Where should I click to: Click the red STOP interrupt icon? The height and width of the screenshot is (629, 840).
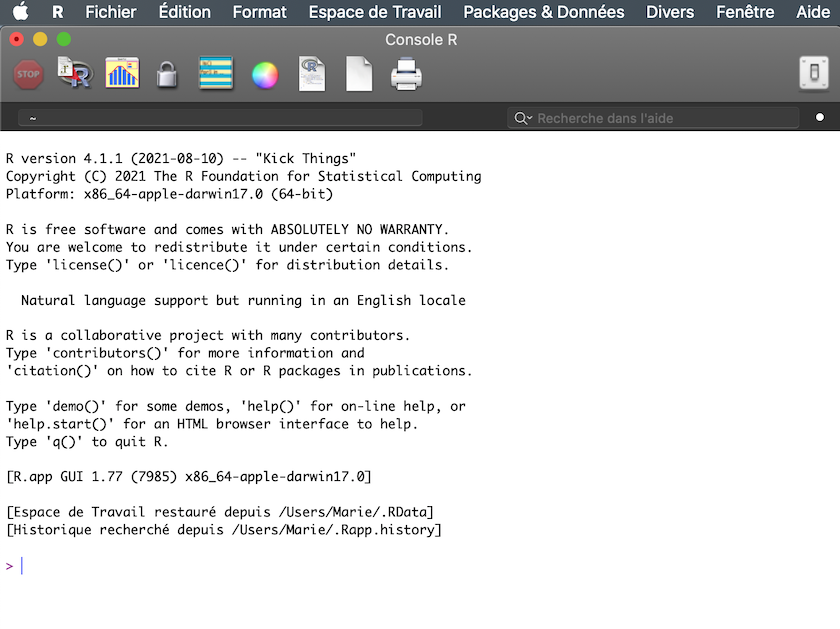[x=28, y=74]
